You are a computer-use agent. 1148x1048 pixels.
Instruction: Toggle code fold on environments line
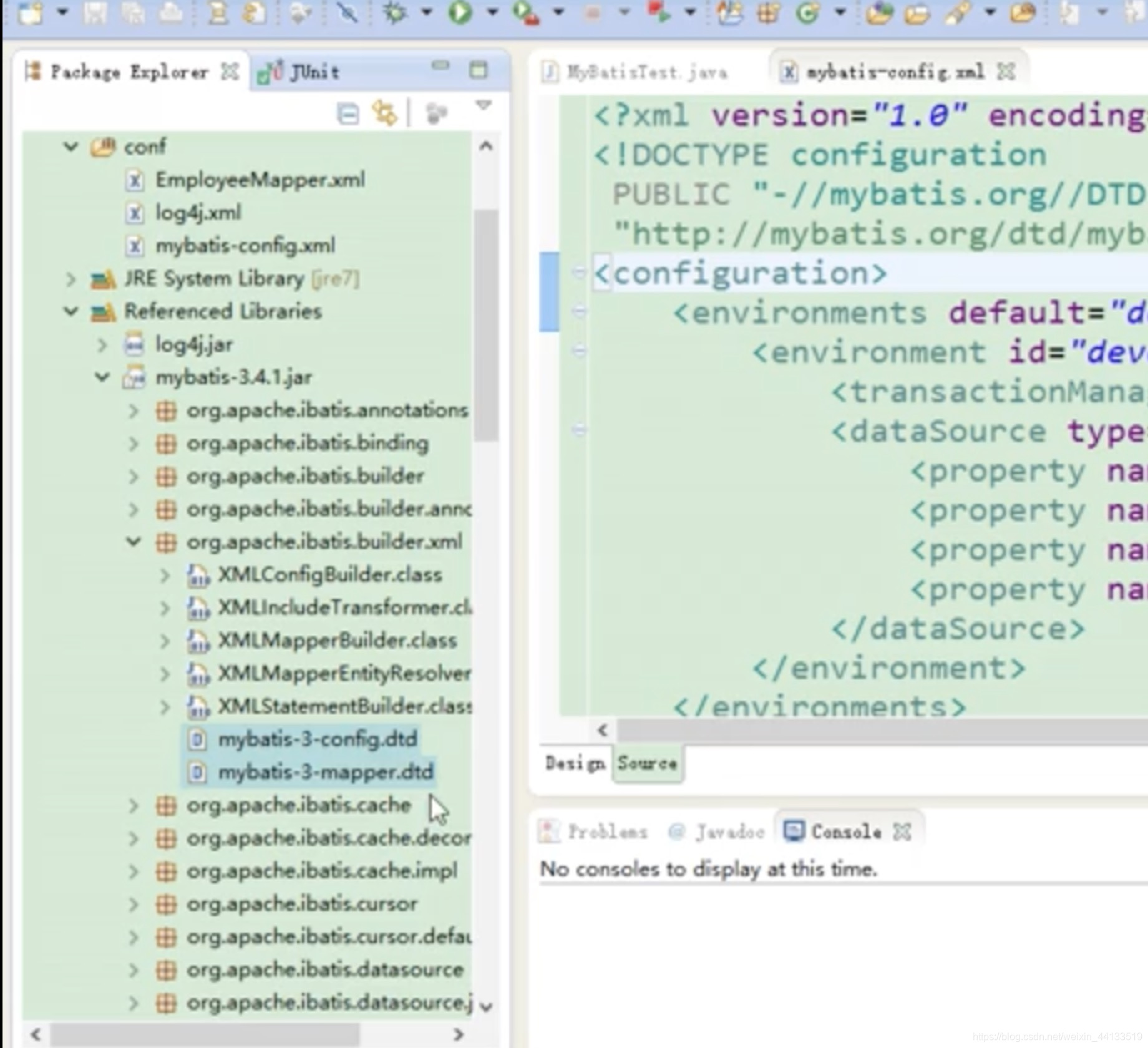[x=579, y=311]
